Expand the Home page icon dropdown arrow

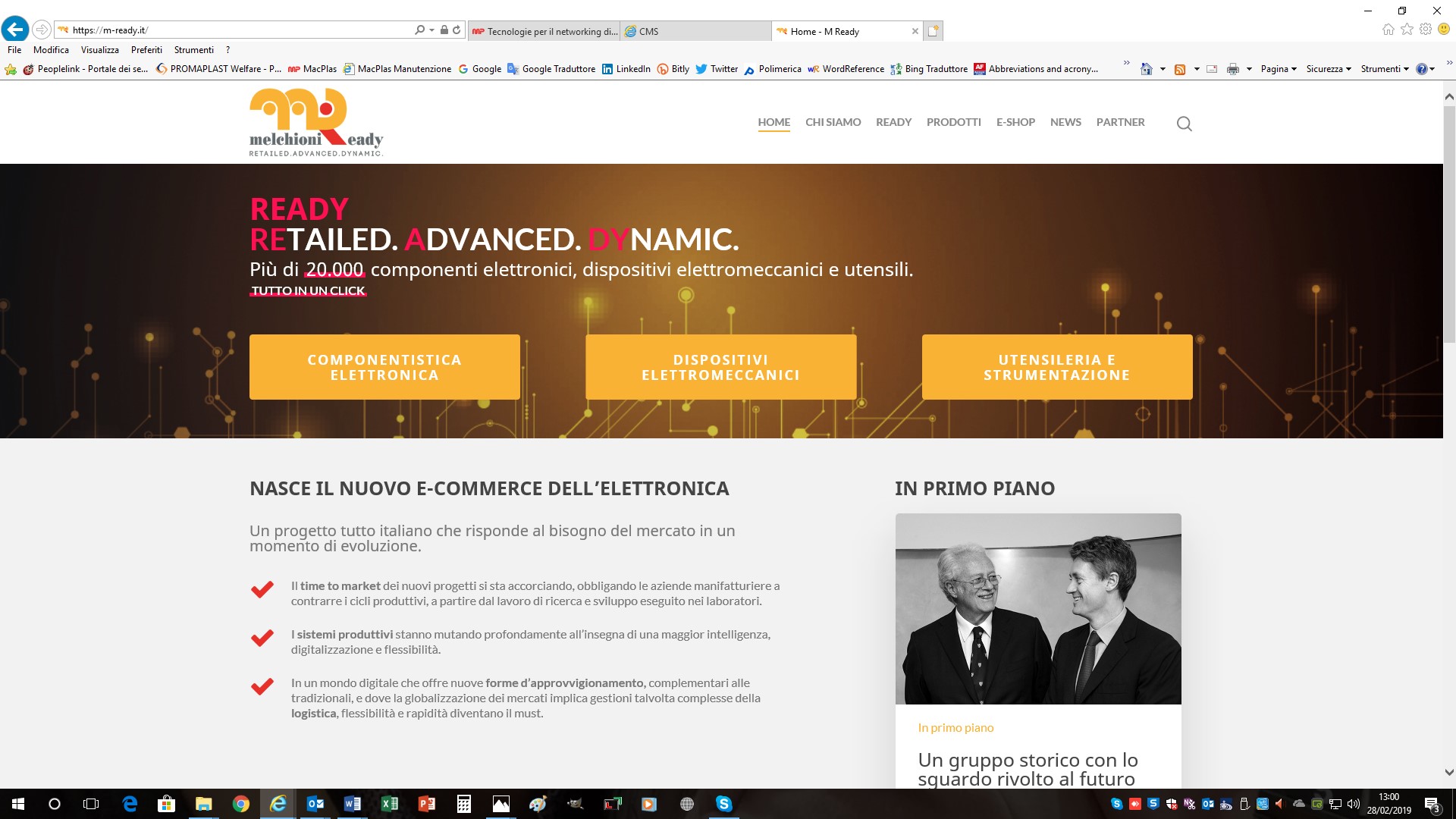pos(1163,69)
